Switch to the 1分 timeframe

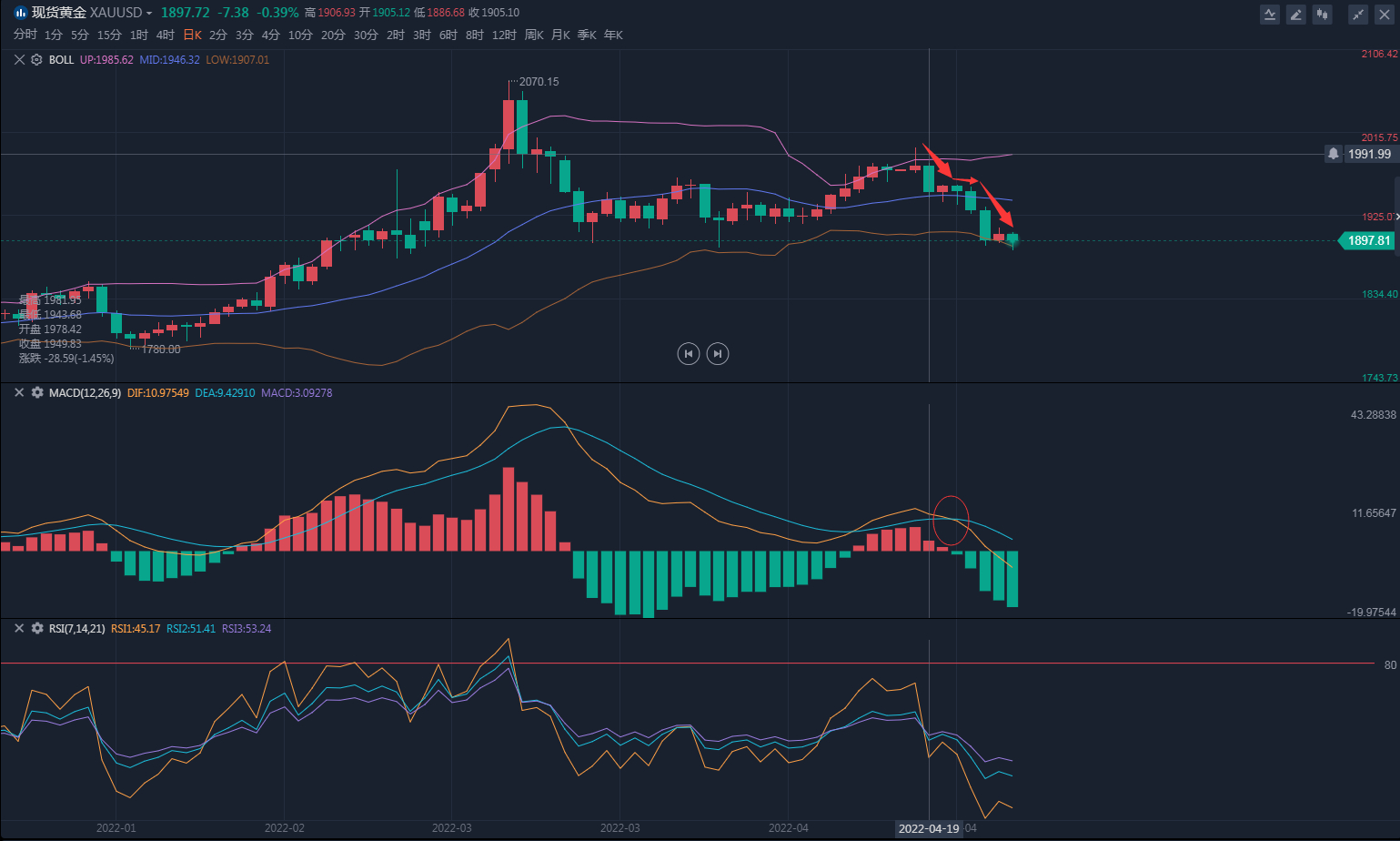54,35
